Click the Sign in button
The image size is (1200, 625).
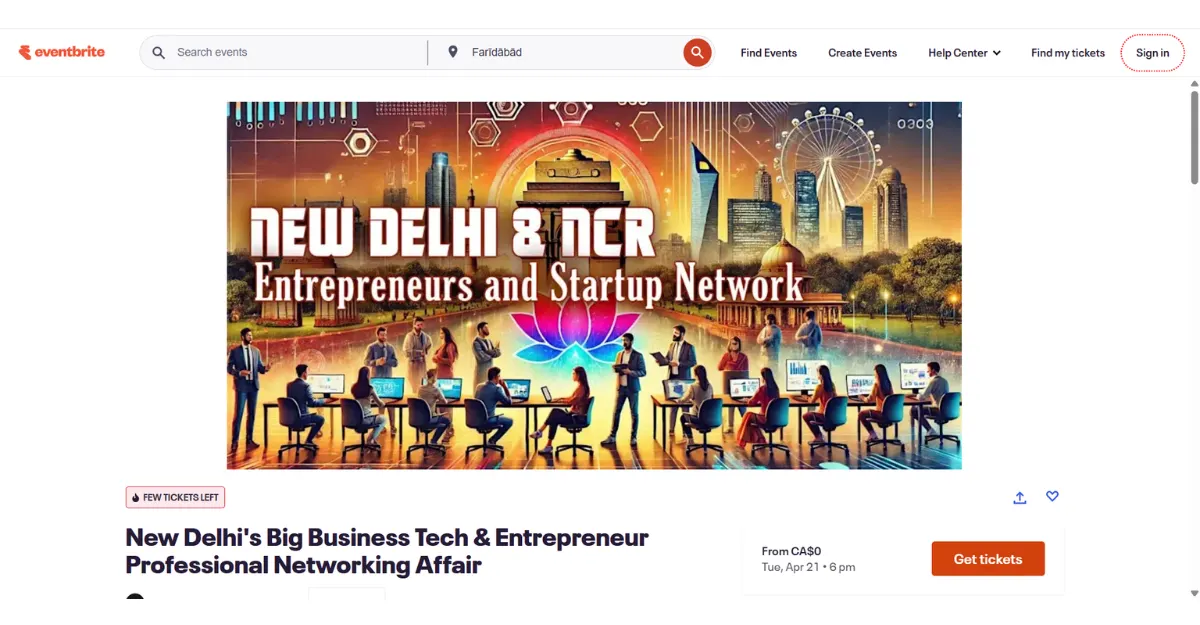tap(1152, 53)
